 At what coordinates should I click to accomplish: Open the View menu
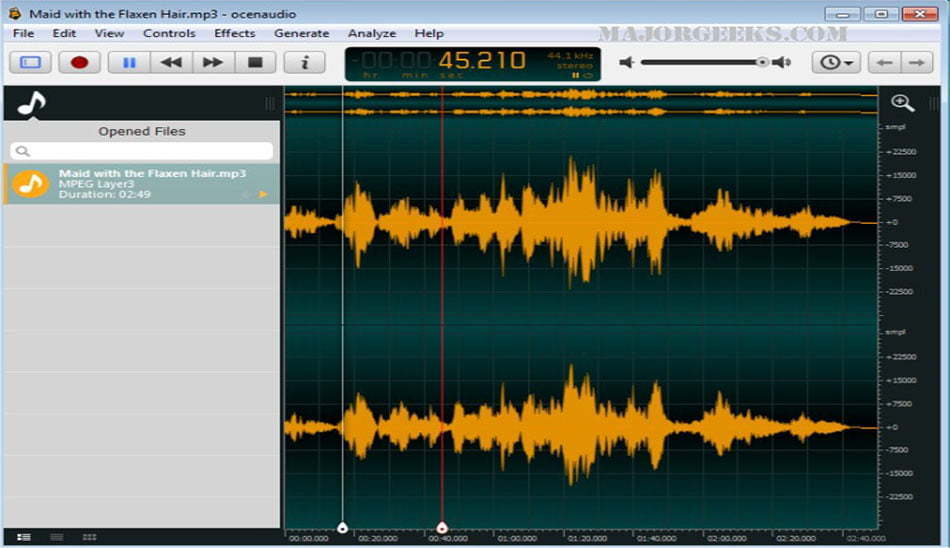[x=110, y=33]
